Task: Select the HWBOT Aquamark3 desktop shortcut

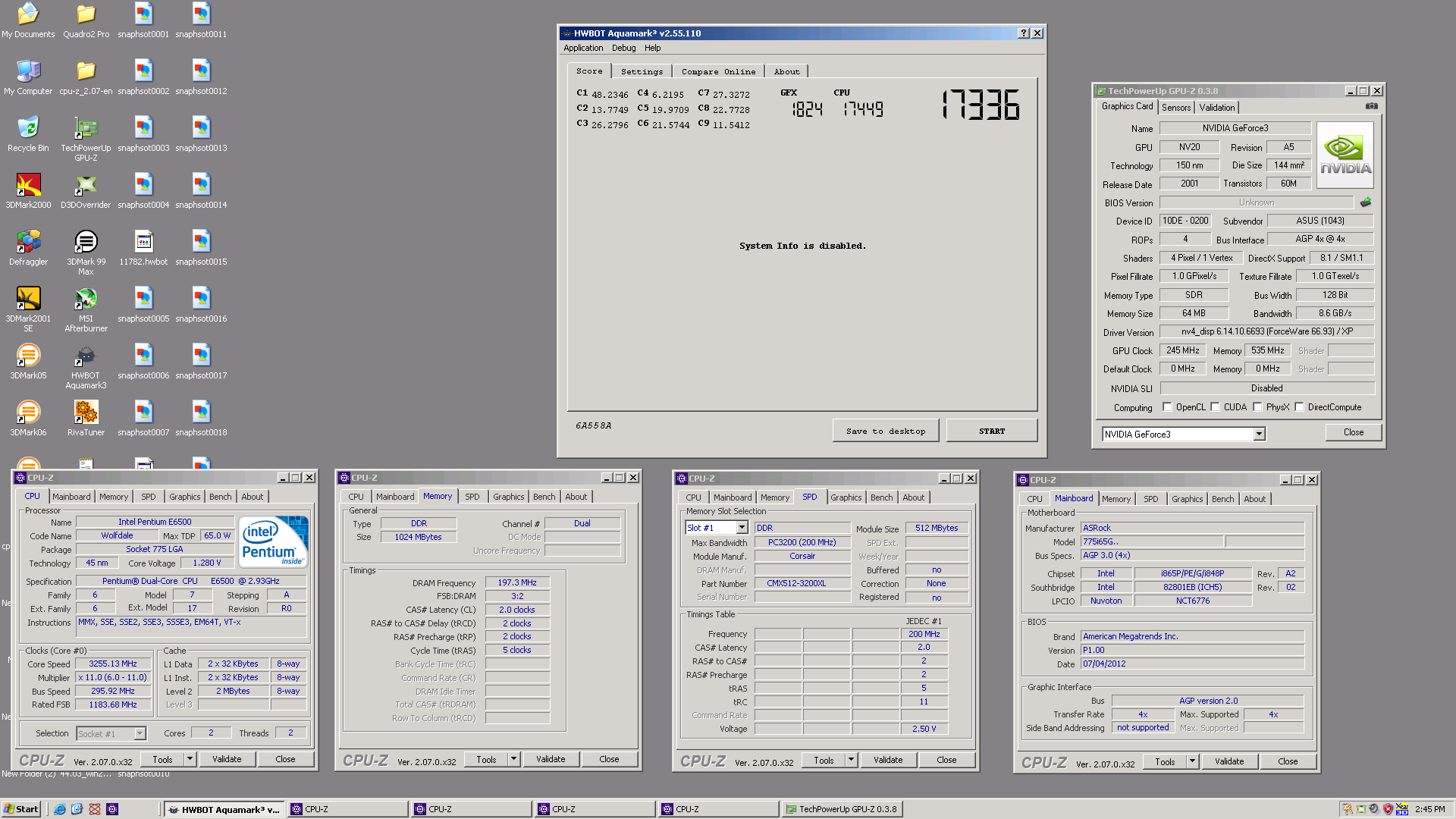Action: [86, 366]
